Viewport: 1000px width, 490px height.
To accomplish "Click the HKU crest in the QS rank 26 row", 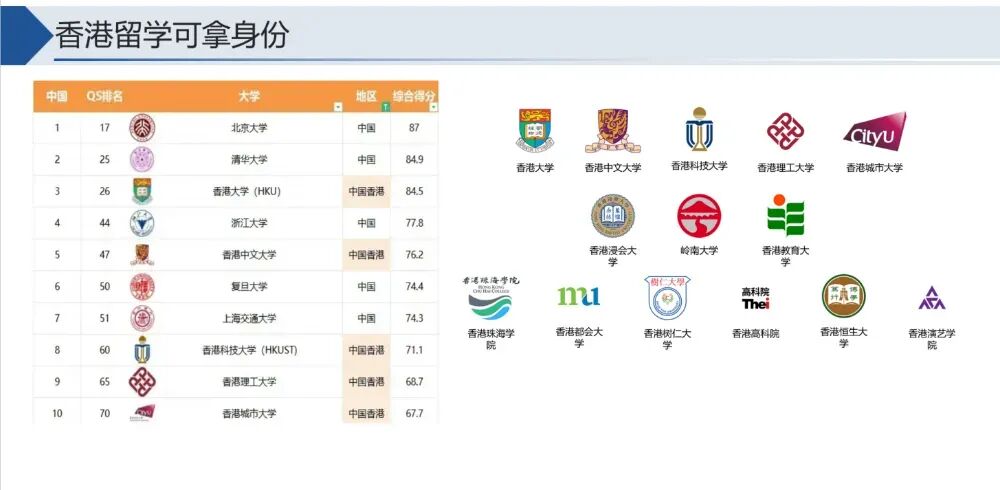I will coord(142,191).
